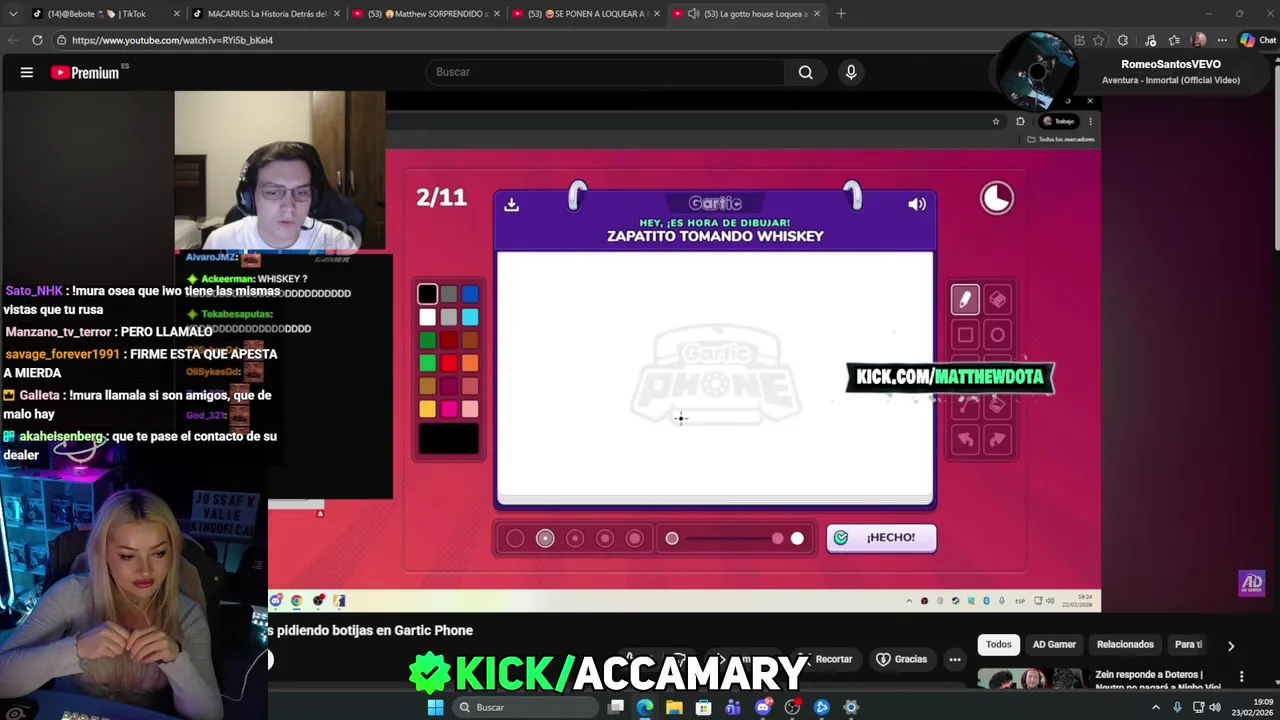Pick the cyan color swatch
Image resolution: width=1280 pixels, height=720 pixels.
(x=470, y=317)
